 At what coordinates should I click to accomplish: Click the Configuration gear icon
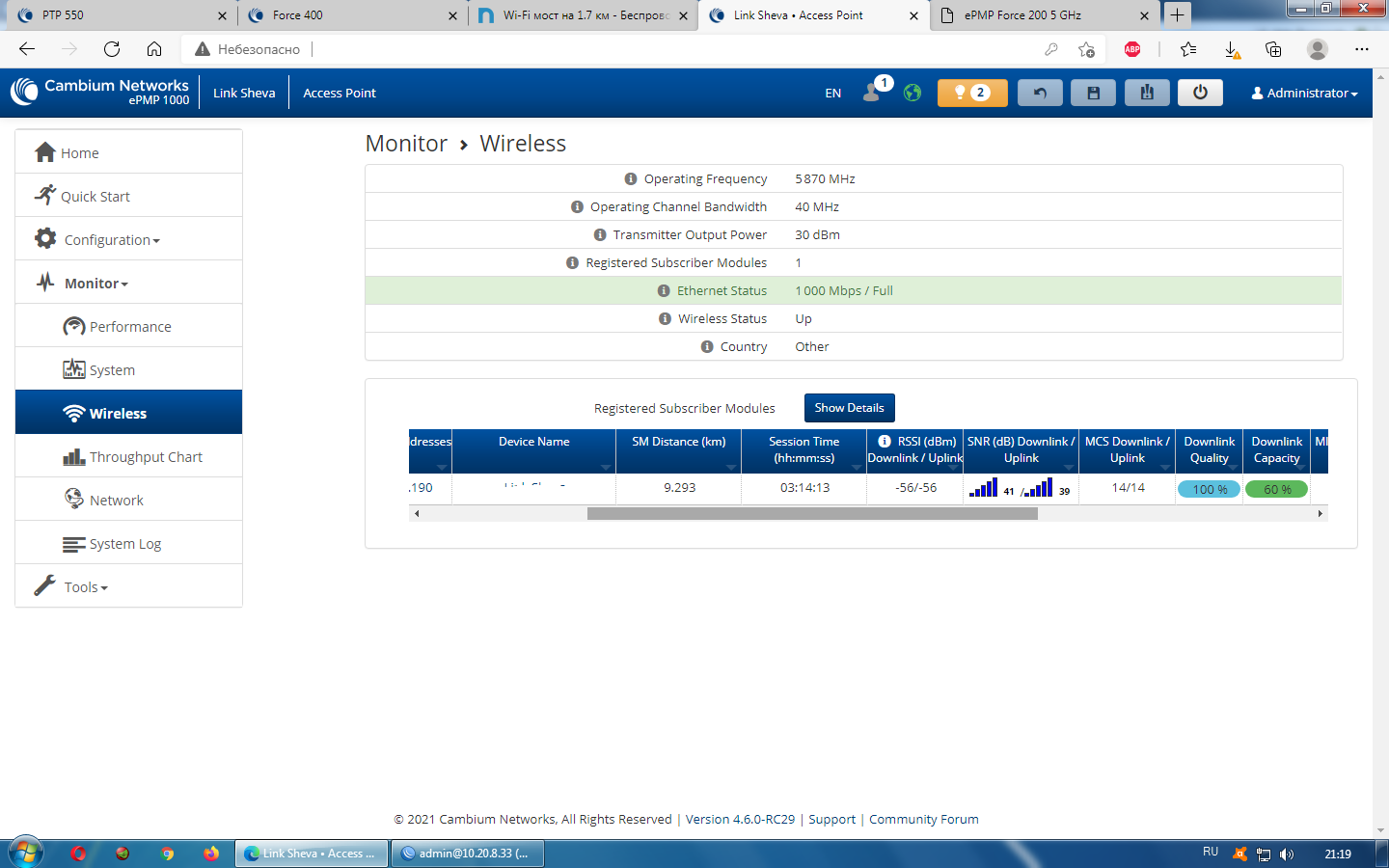click(x=45, y=238)
